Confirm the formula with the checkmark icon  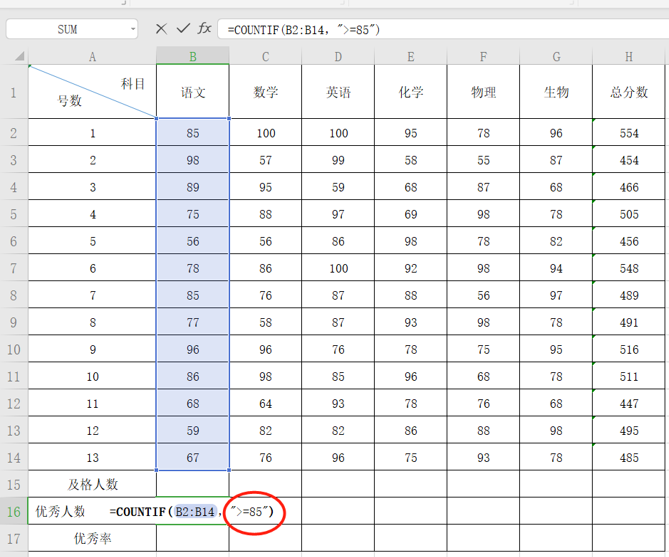click(x=183, y=29)
